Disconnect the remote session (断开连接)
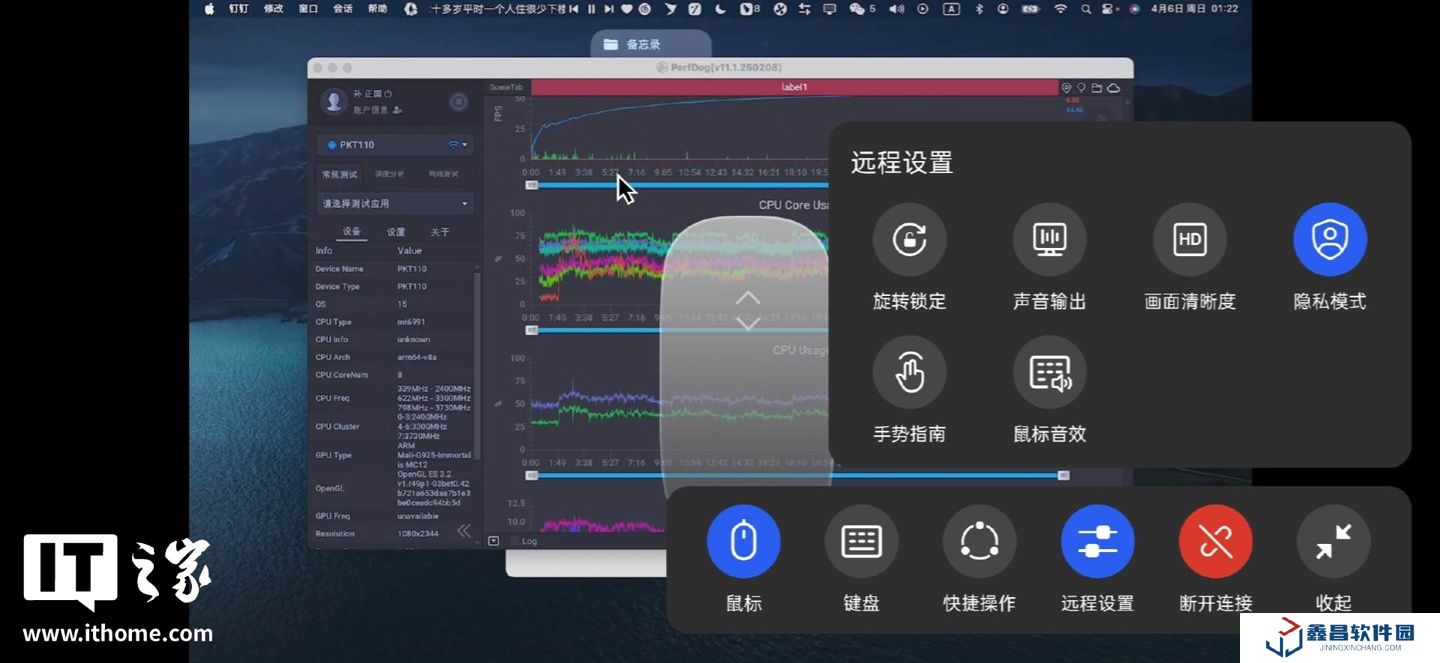This screenshot has width=1440, height=663. pos(1215,542)
